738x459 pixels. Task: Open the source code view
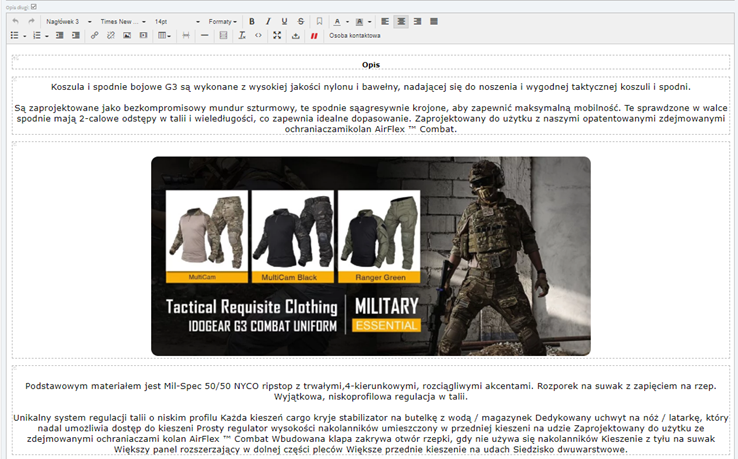click(258, 35)
